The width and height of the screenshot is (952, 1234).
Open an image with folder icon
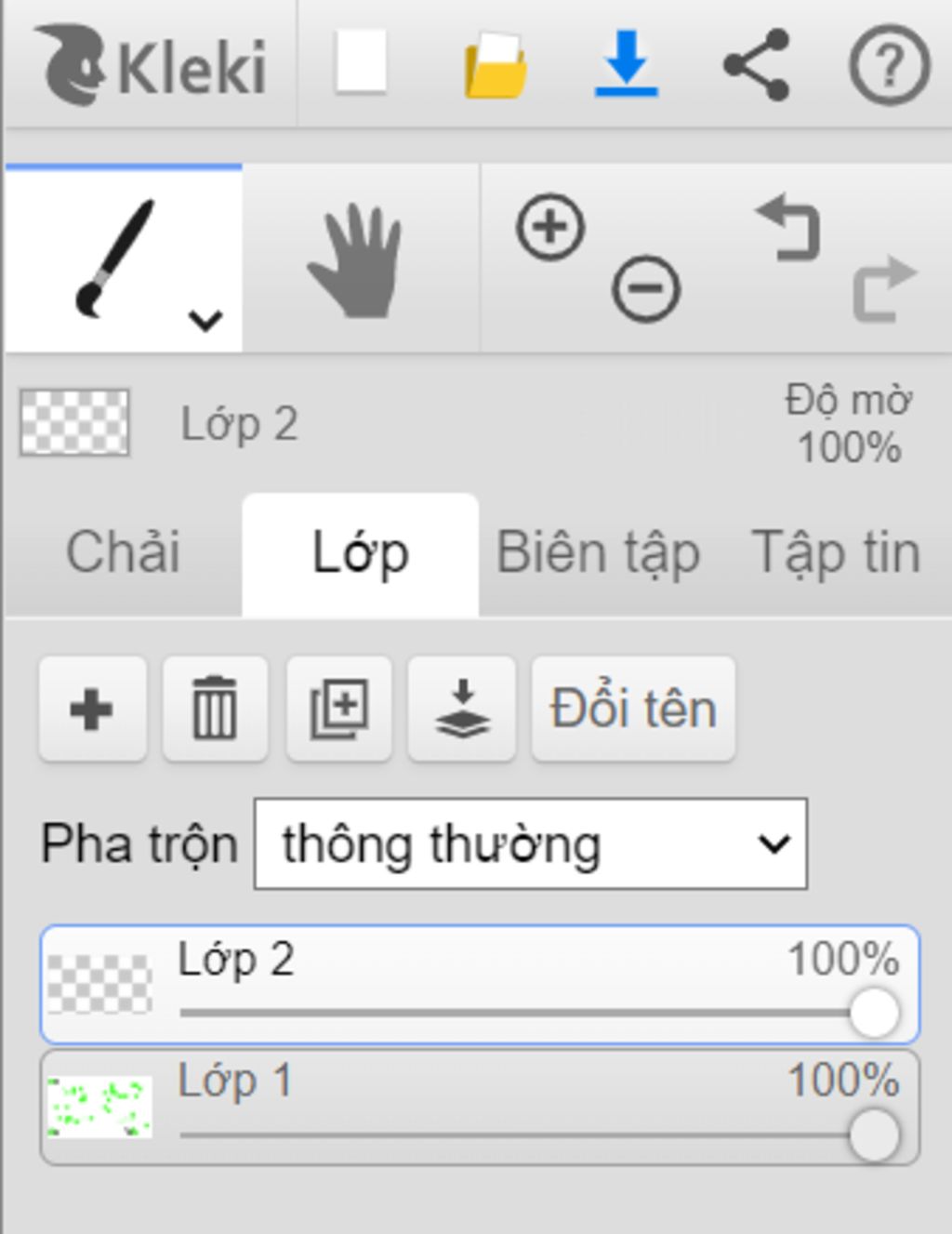click(496, 65)
